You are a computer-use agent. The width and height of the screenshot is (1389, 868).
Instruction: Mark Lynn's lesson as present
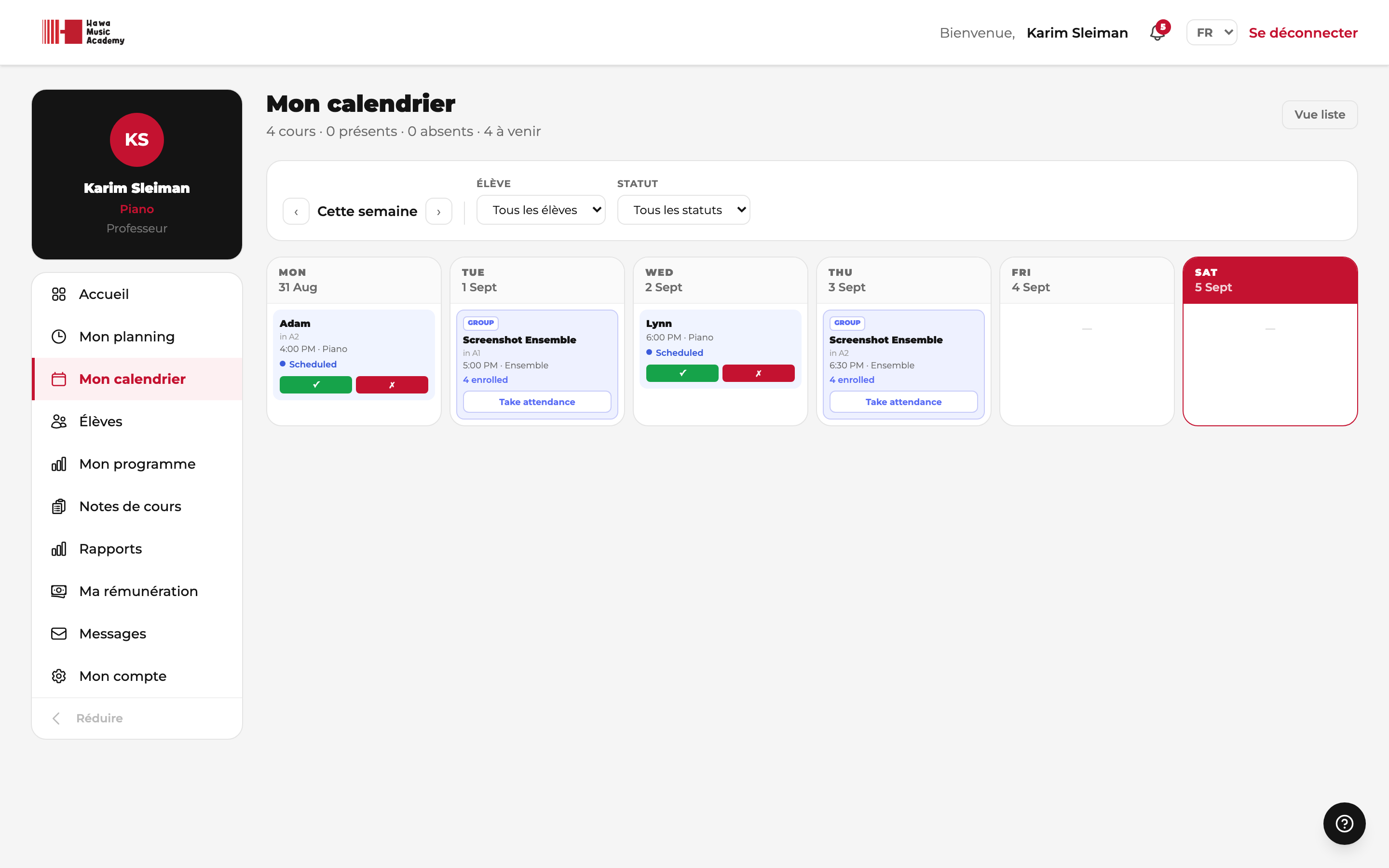point(682,373)
